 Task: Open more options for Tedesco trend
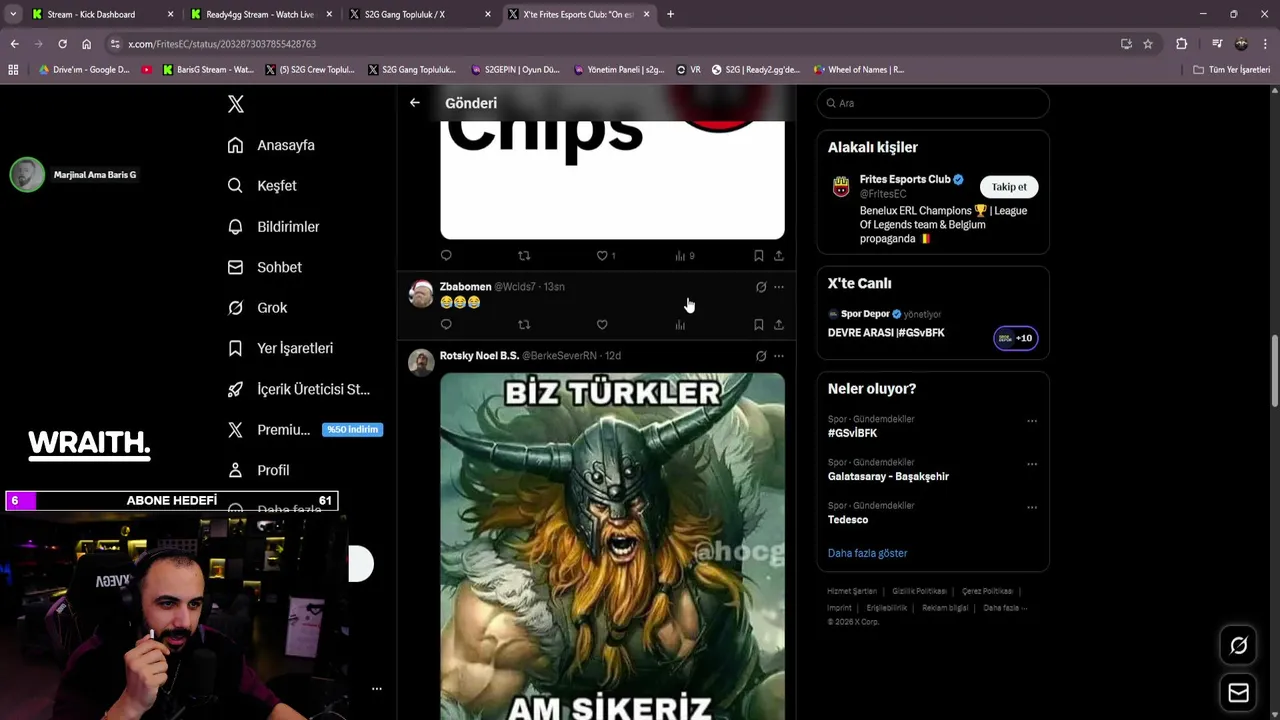point(1032,507)
